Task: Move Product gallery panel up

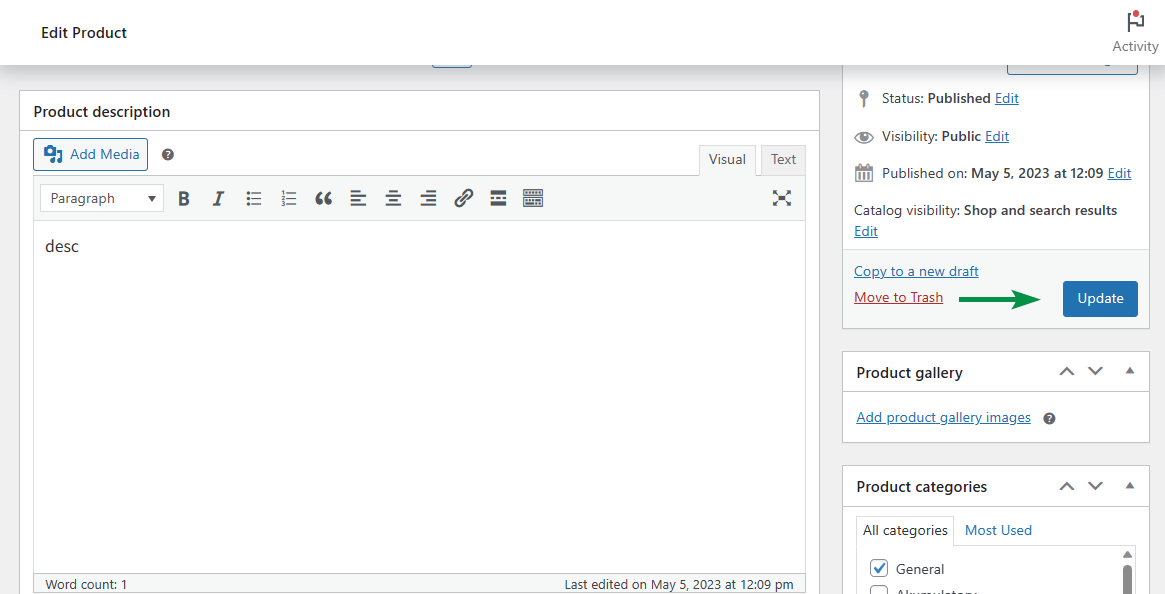Action: pos(1067,371)
